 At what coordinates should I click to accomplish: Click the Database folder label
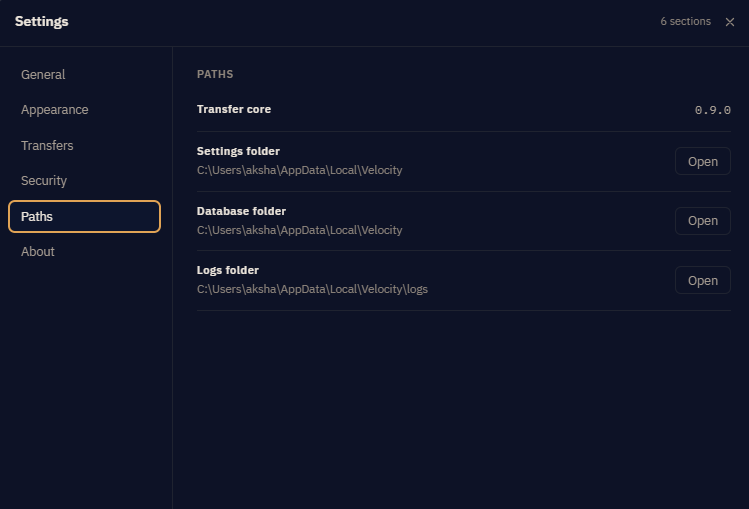pos(241,211)
